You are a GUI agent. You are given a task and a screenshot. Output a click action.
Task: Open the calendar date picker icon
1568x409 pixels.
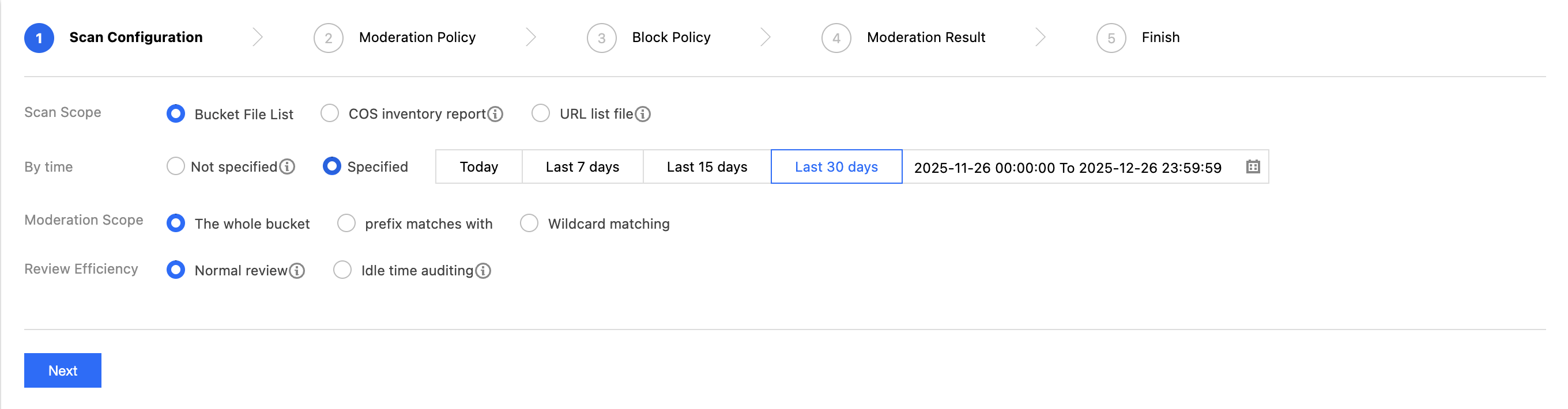click(1253, 166)
